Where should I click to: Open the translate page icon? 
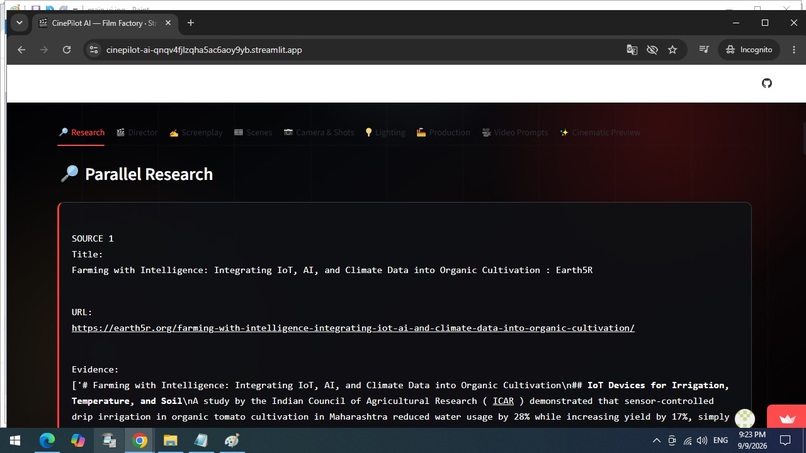point(632,50)
